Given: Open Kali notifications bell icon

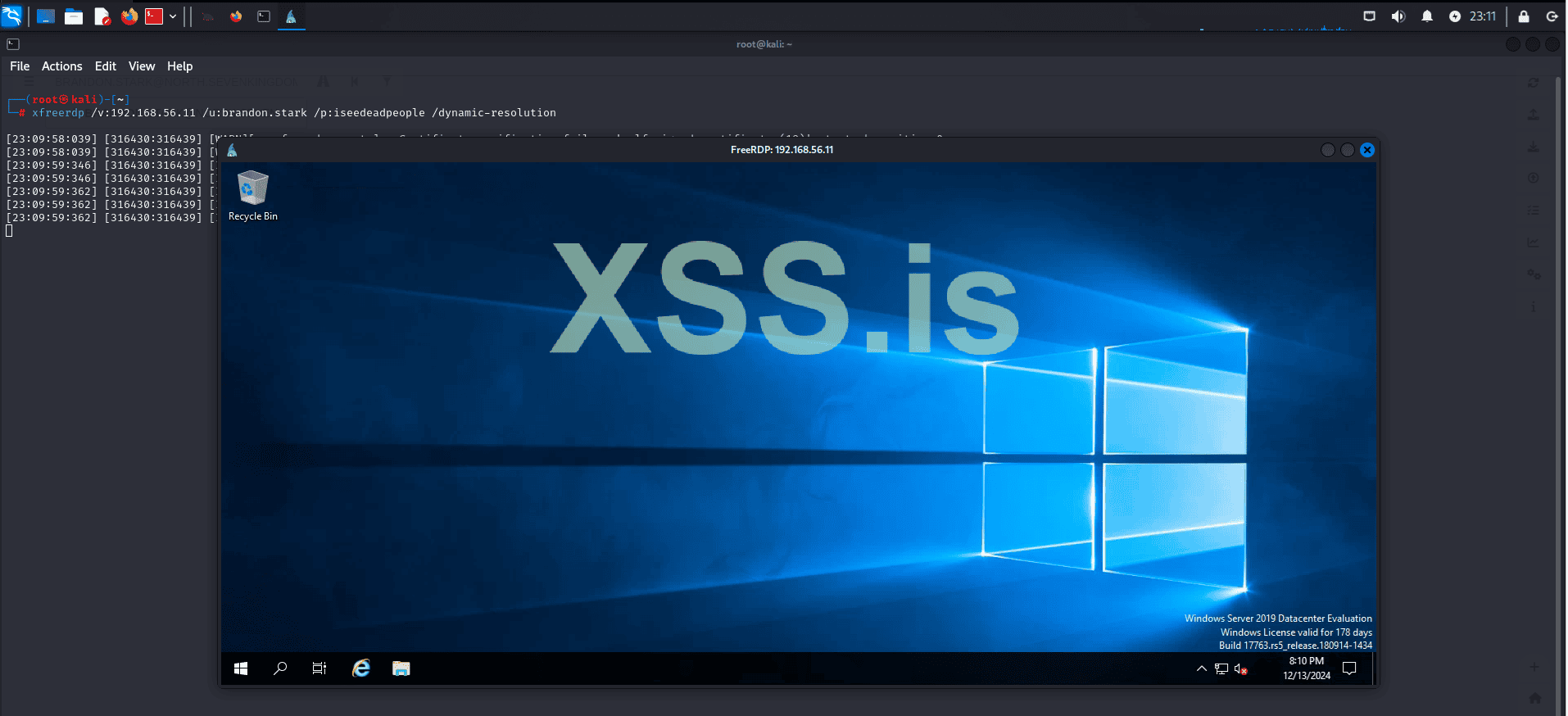Looking at the screenshot, I should 1427,16.
